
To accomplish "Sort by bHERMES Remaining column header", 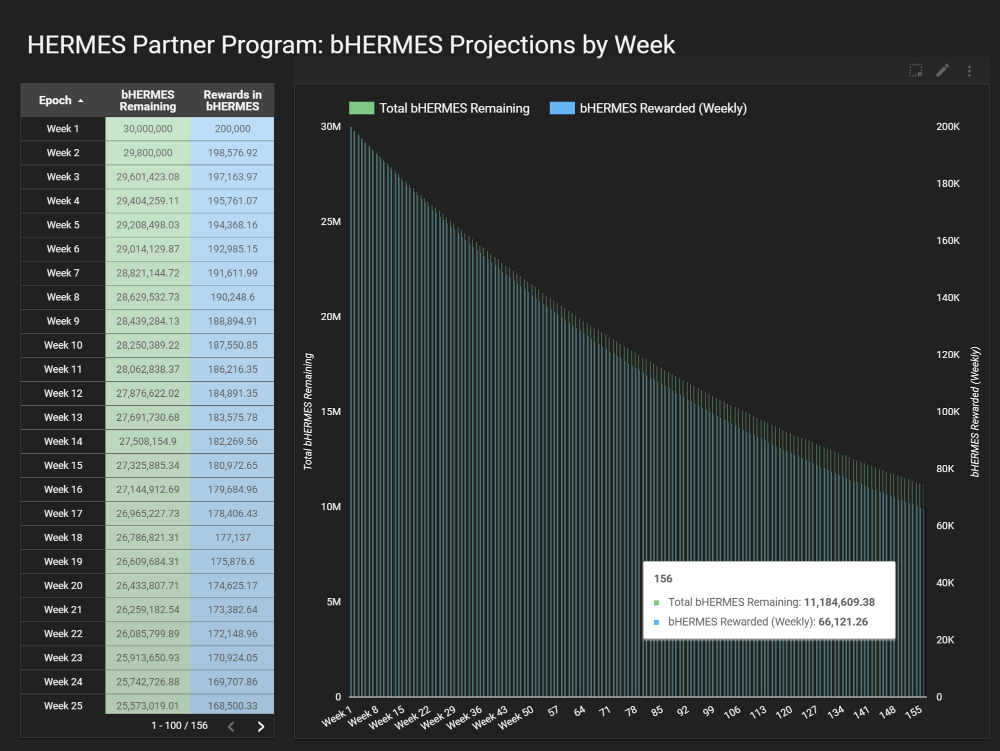I will point(148,101).
